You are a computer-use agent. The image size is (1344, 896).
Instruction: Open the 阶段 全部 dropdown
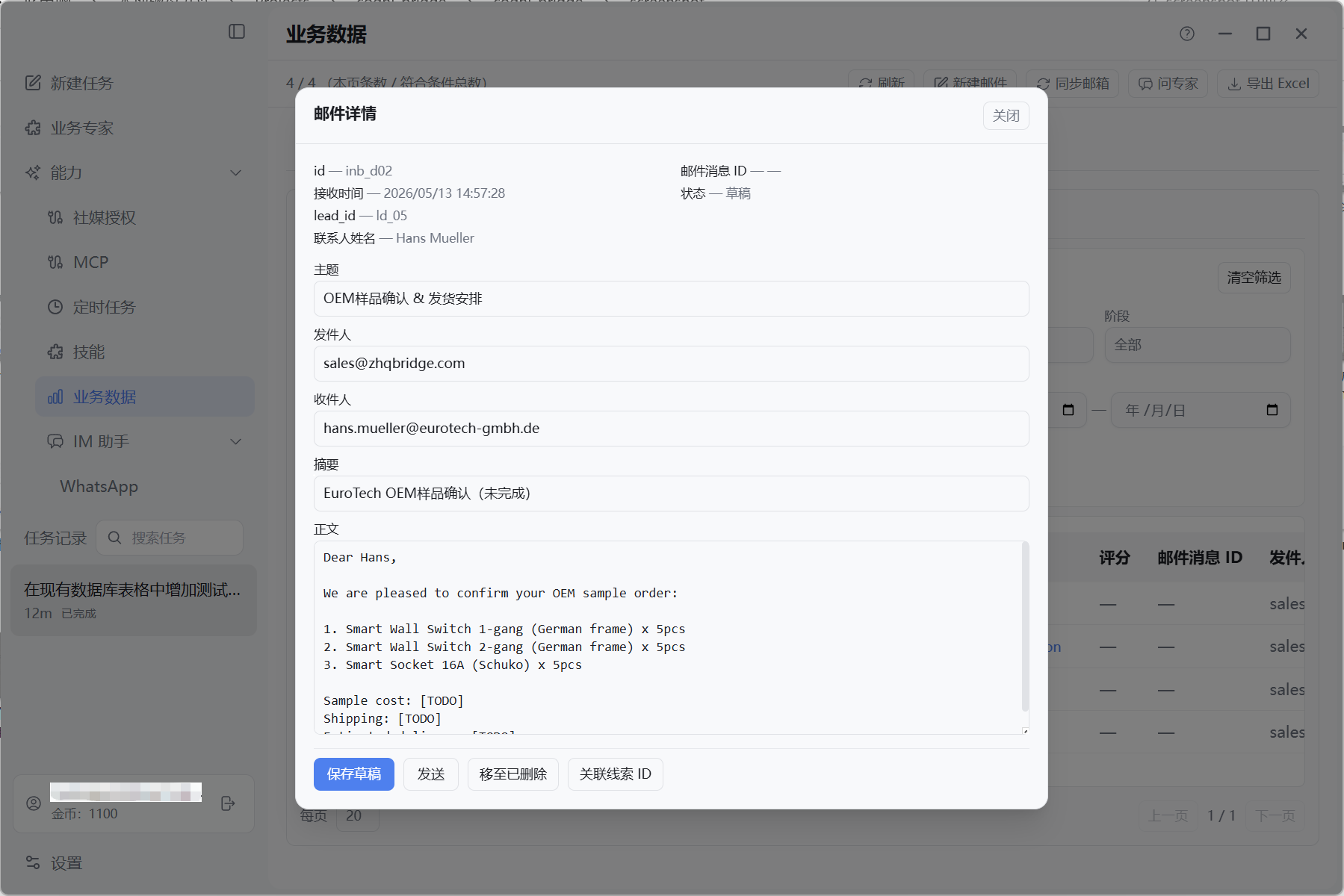1198,345
